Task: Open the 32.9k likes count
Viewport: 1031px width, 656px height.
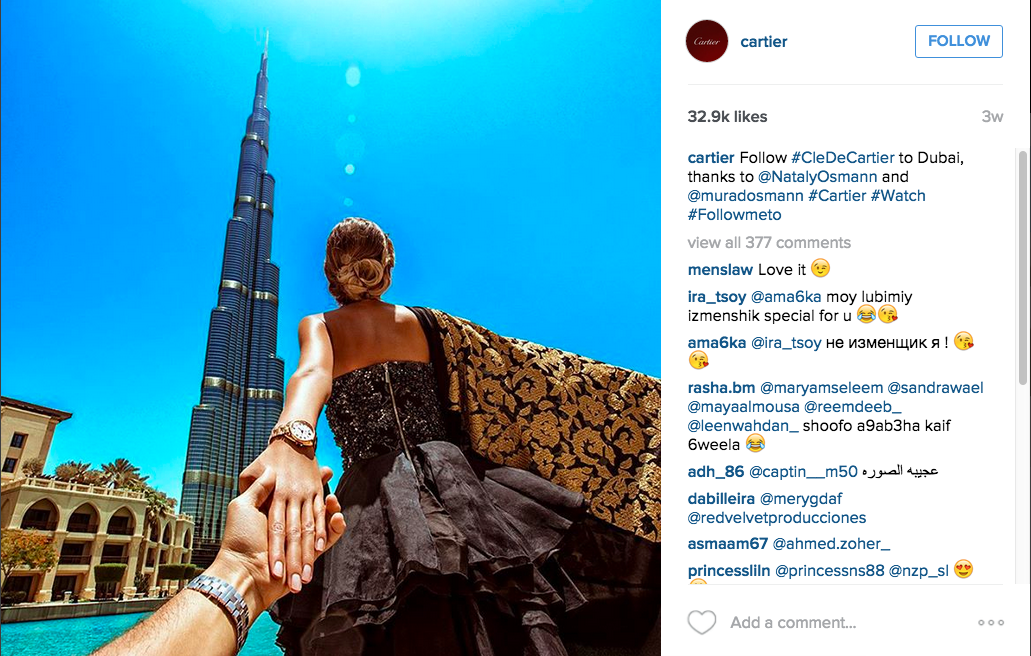Action: coord(727,117)
